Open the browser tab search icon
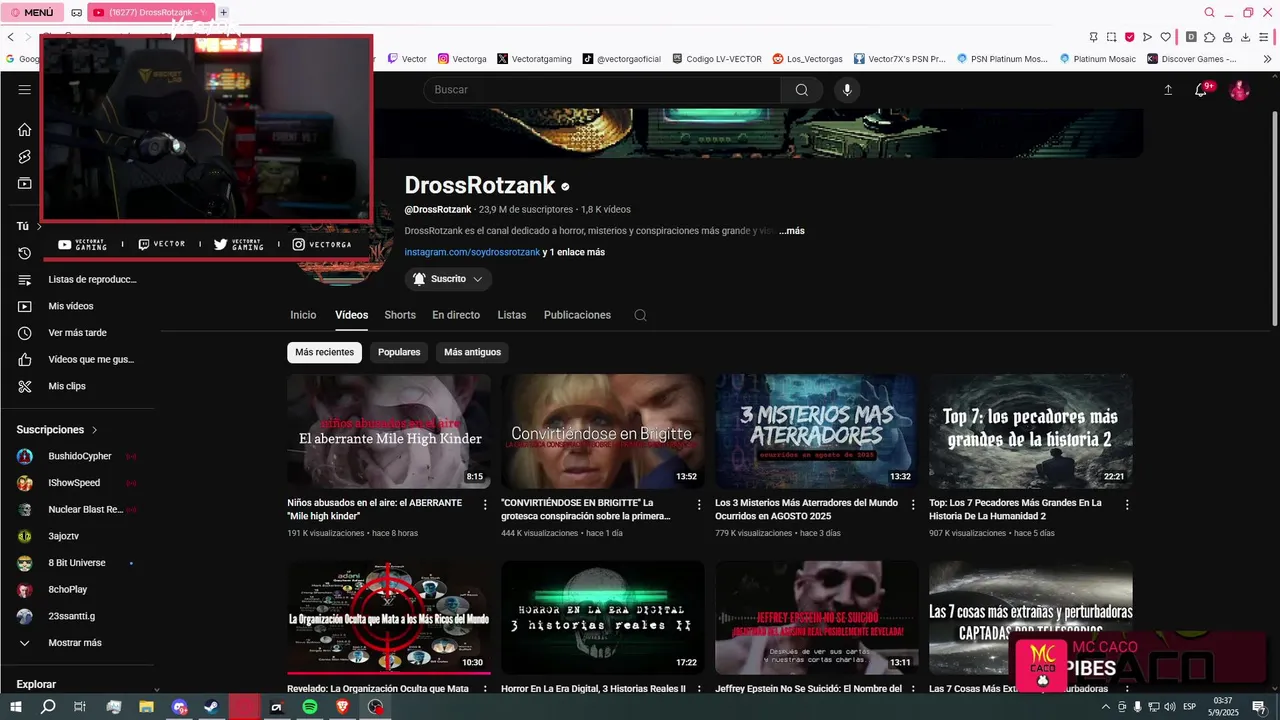The image size is (1280, 720). (1209, 12)
